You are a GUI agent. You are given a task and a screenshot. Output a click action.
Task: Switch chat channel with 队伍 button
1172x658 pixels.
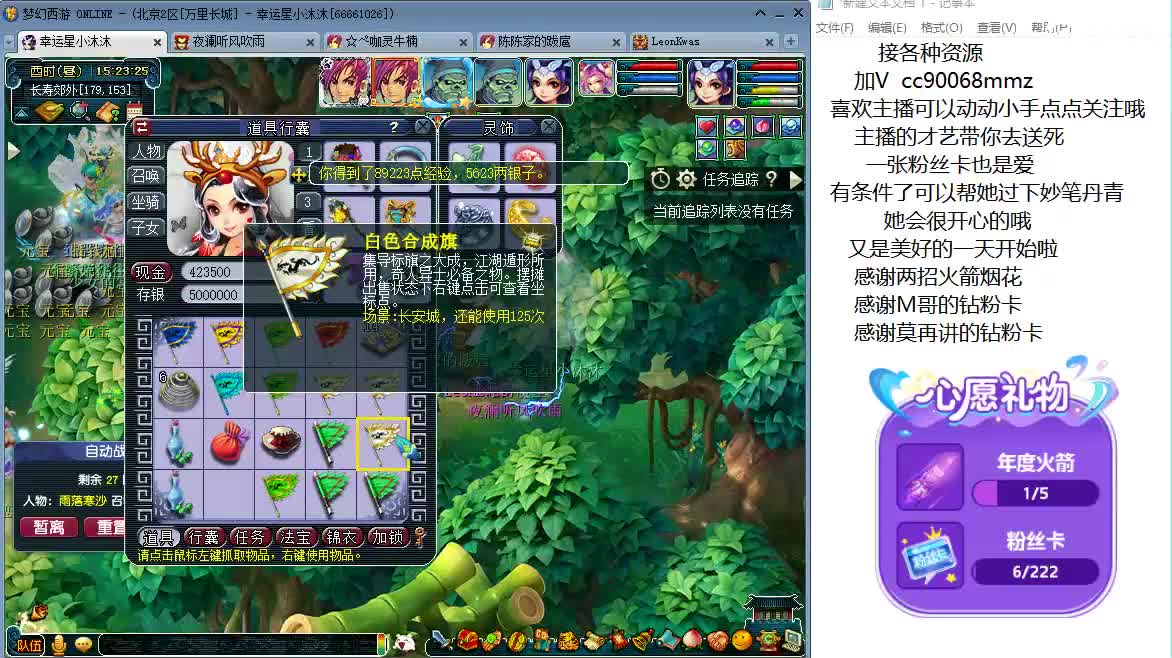(x=29, y=645)
